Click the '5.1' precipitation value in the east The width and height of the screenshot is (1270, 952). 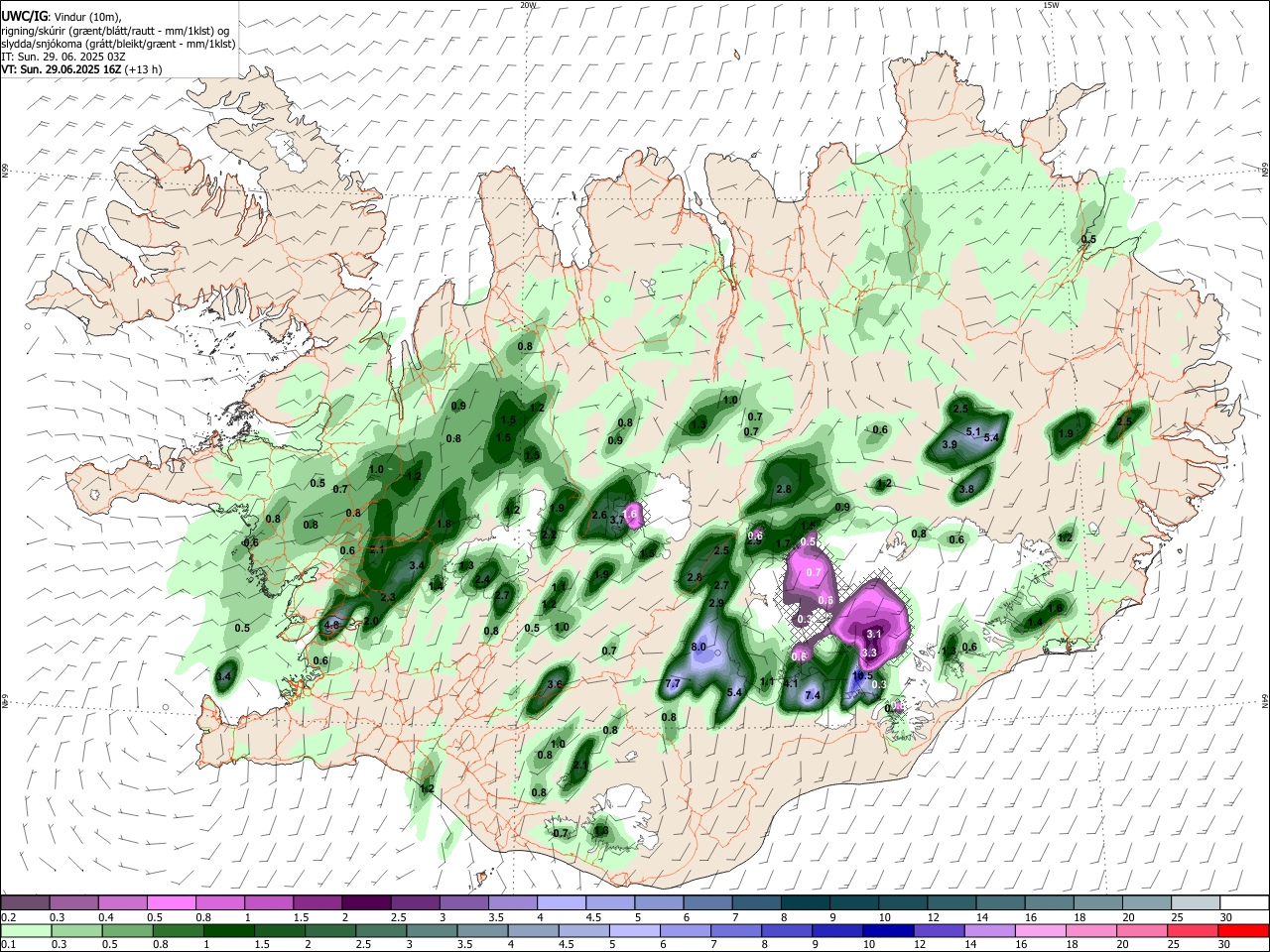click(973, 431)
